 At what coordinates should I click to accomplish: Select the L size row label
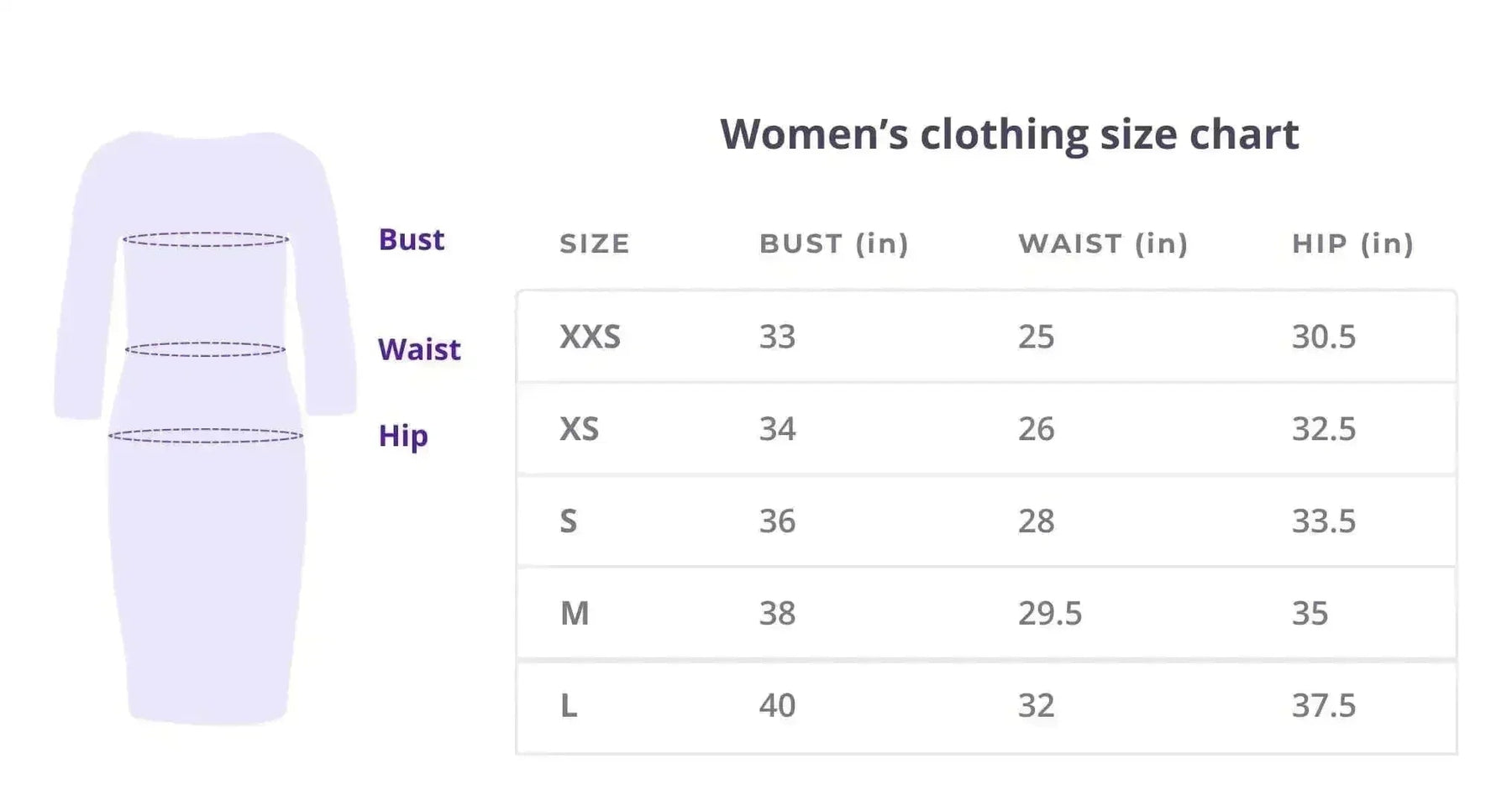569,706
